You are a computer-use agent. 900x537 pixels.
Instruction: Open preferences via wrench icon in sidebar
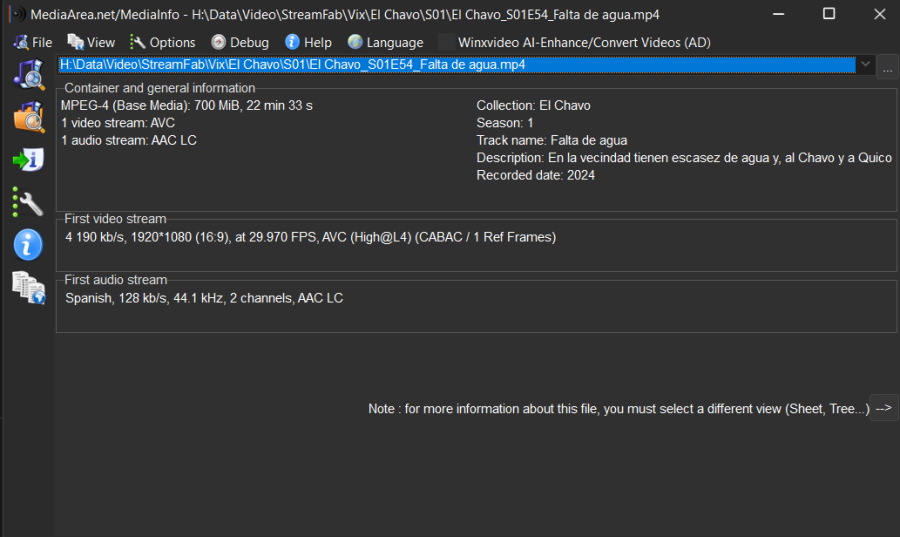(28, 202)
